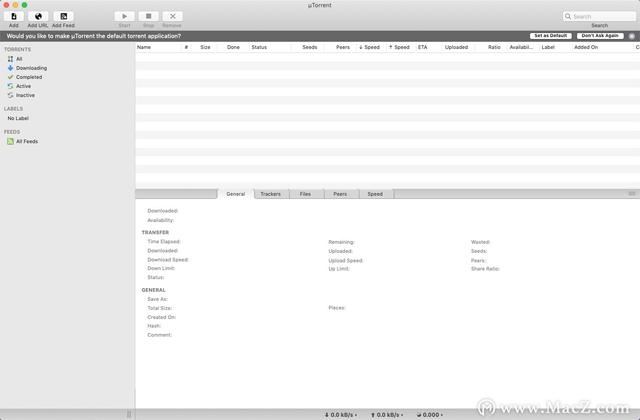
Task: Open the 0.000 ratio menu in the status bar
Action: 429,415
